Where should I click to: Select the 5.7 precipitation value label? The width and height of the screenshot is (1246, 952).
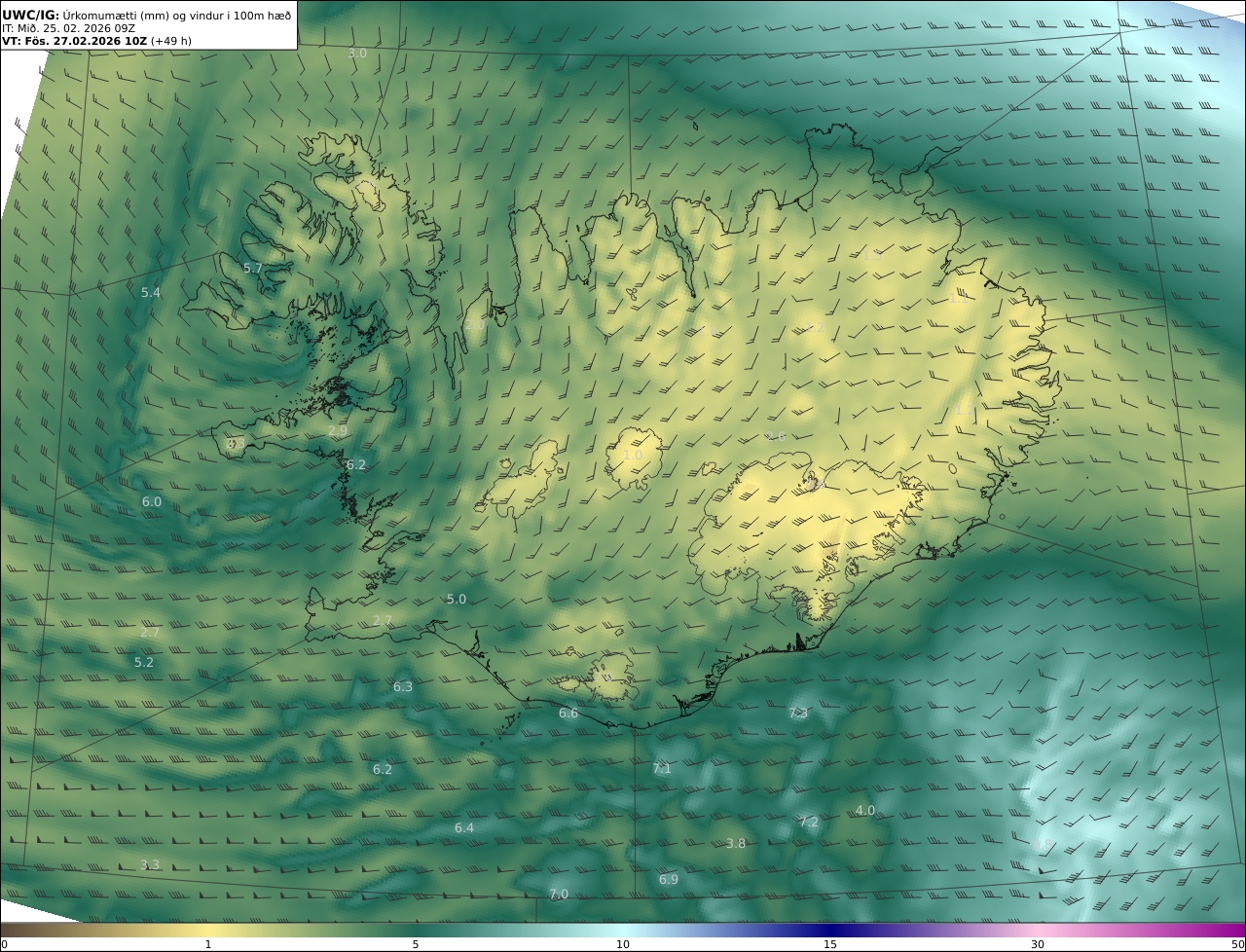tap(253, 268)
